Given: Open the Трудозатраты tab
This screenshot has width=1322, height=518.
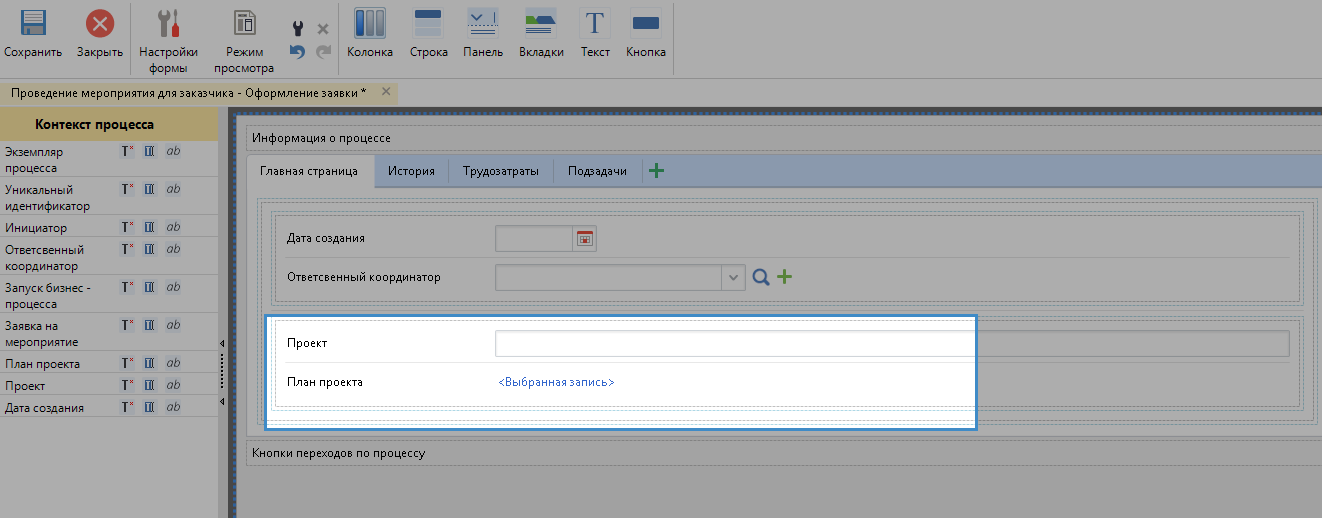Looking at the screenshot, I should coord(500,171).
